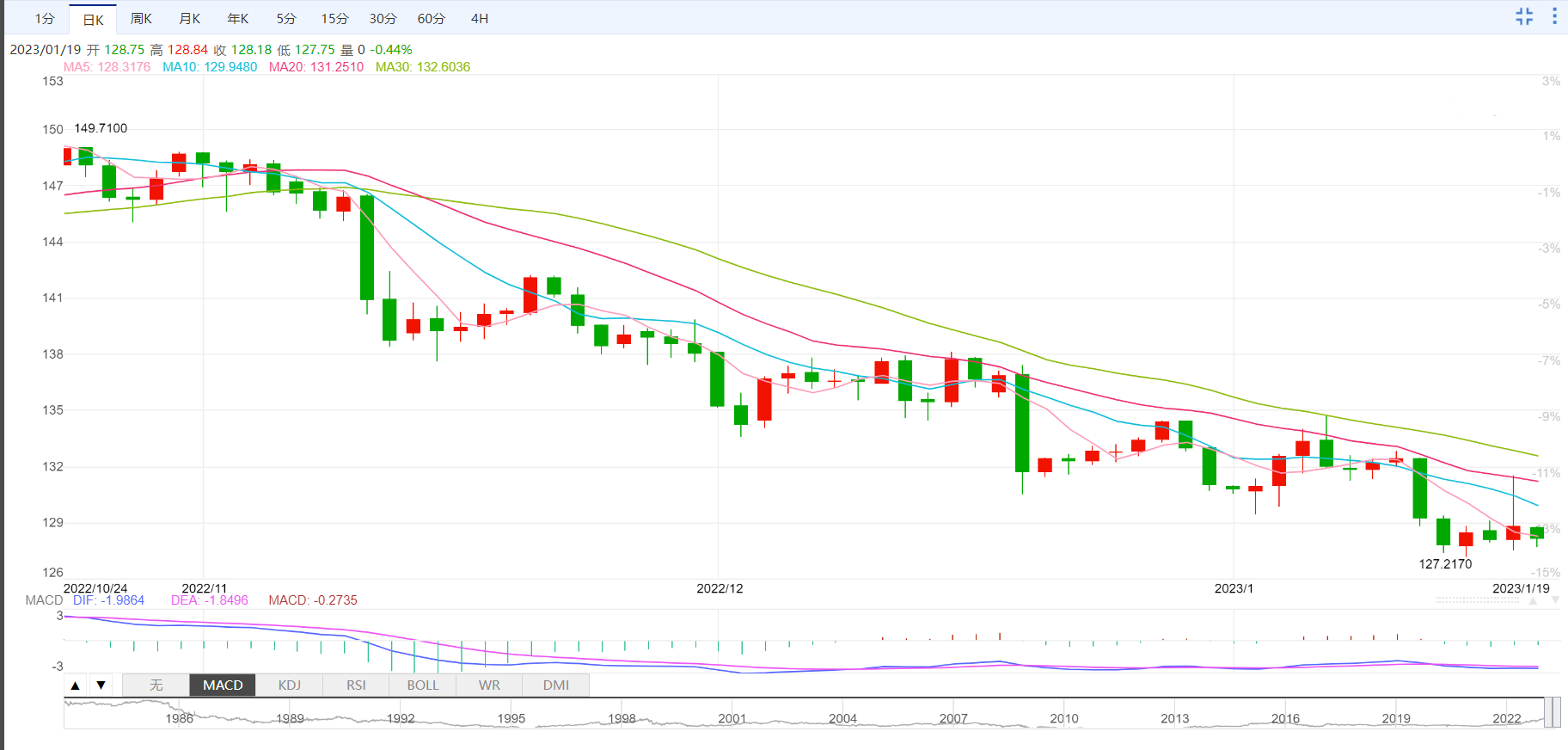Select the 无 (none) indicator option
The width and height of the screenshot is (1568, 750).
pyautogui.click(x=156, y=685)
